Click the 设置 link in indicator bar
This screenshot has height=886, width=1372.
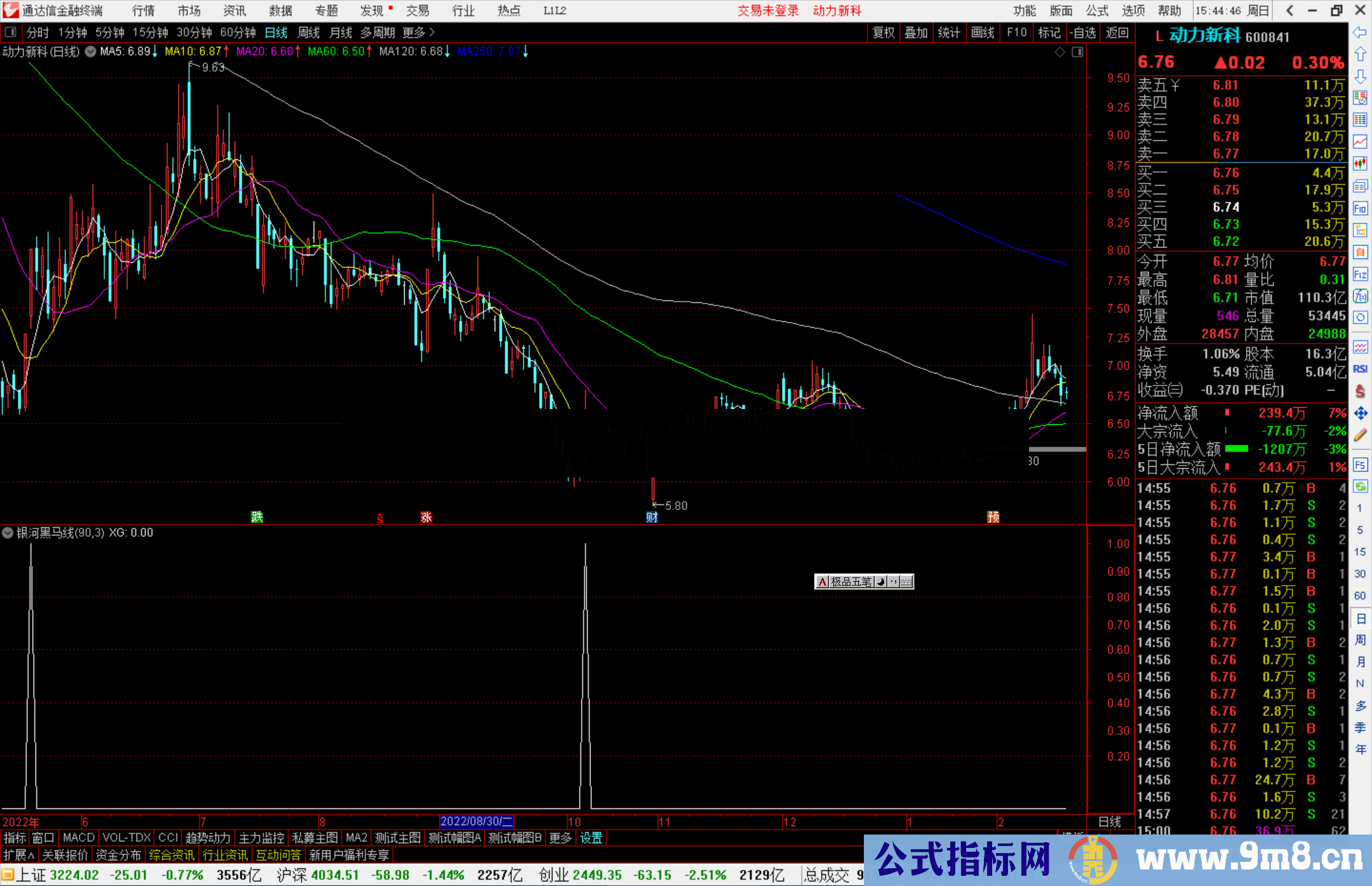tap(591, 838)
